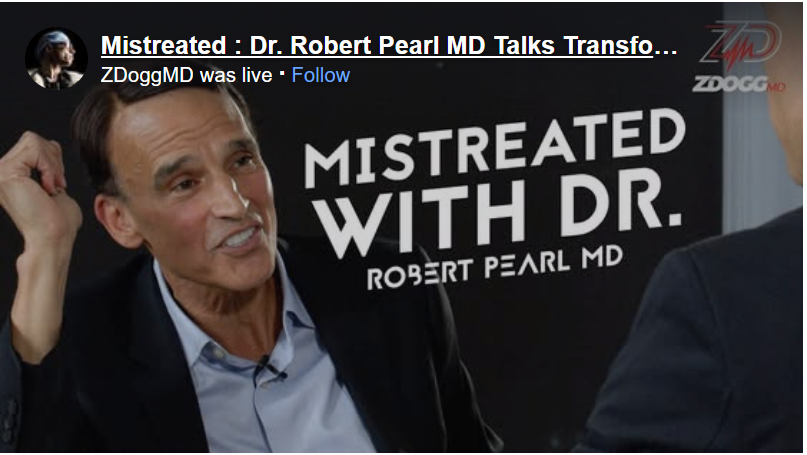Follow the ZDoggMD page

(321, 75)
